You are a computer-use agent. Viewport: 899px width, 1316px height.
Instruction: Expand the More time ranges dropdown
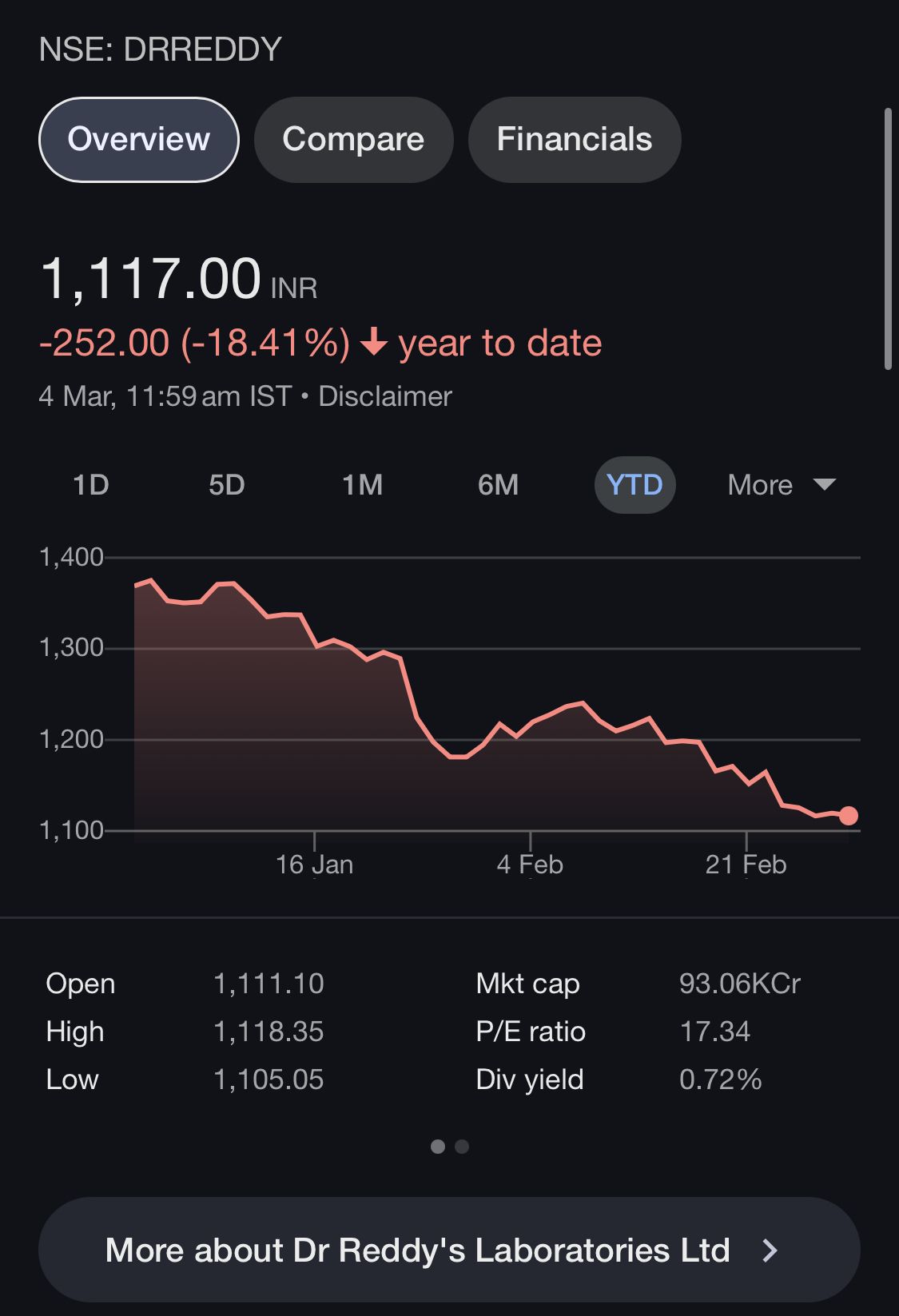(x=781, y=485)
